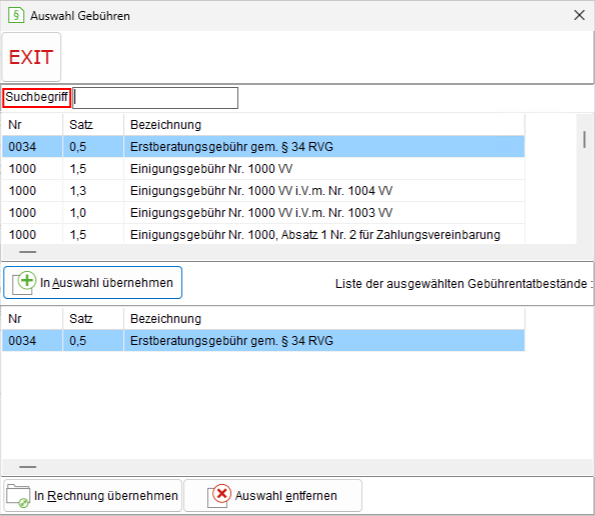Click the red EXIT toolbar button
Image resolution: width=595 pixels, height=516 pixels.
(31, 57)
